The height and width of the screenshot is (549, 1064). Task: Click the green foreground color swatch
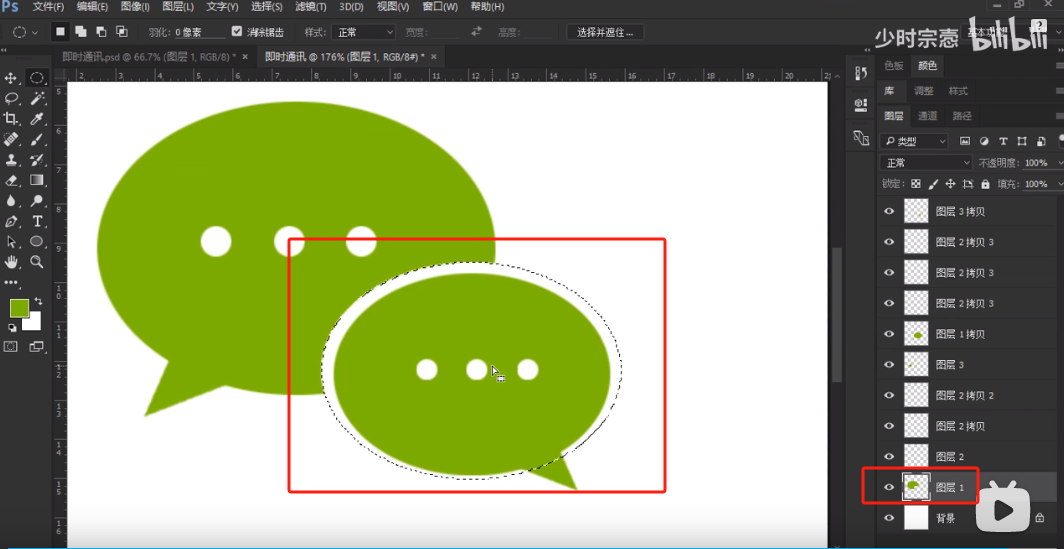19,307
